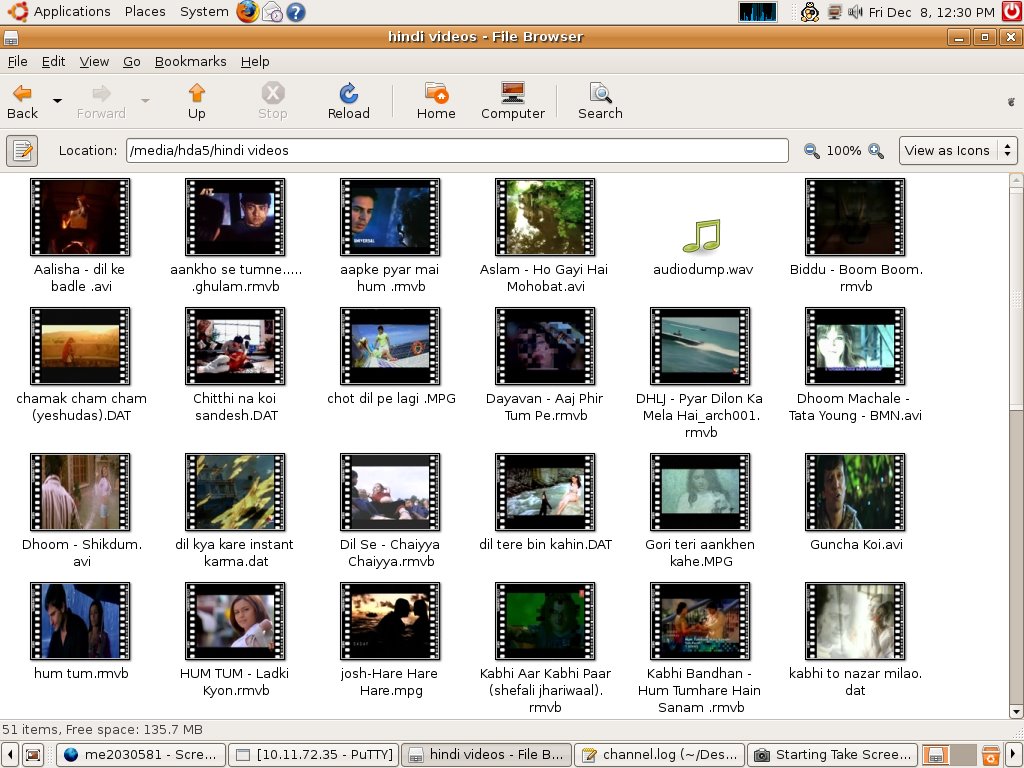Open the File menu
This screenshot has width=1024, height=768.
(x=18, y=61)
